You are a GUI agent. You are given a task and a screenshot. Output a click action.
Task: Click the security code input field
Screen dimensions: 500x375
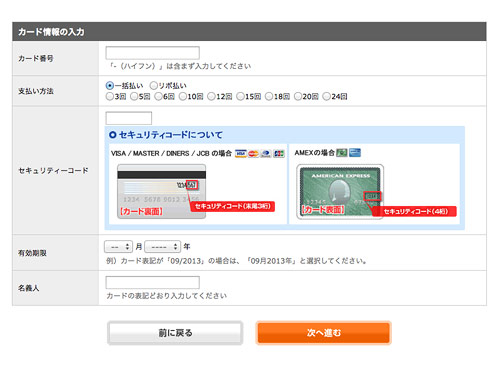129,118
